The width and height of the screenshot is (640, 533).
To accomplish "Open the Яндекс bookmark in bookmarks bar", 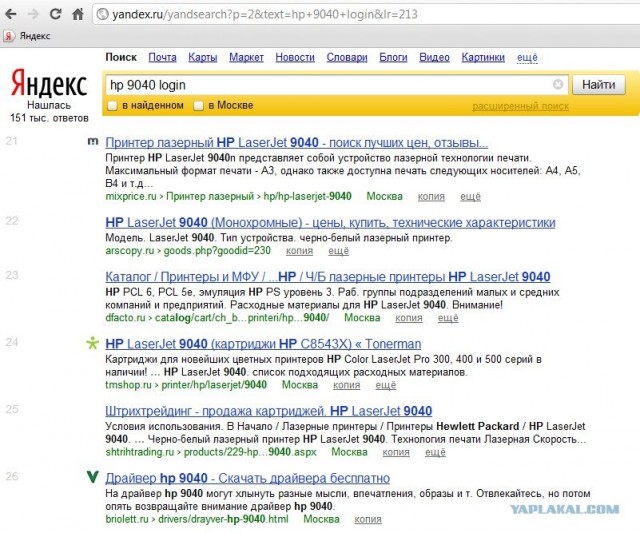I will pos(27,36).
